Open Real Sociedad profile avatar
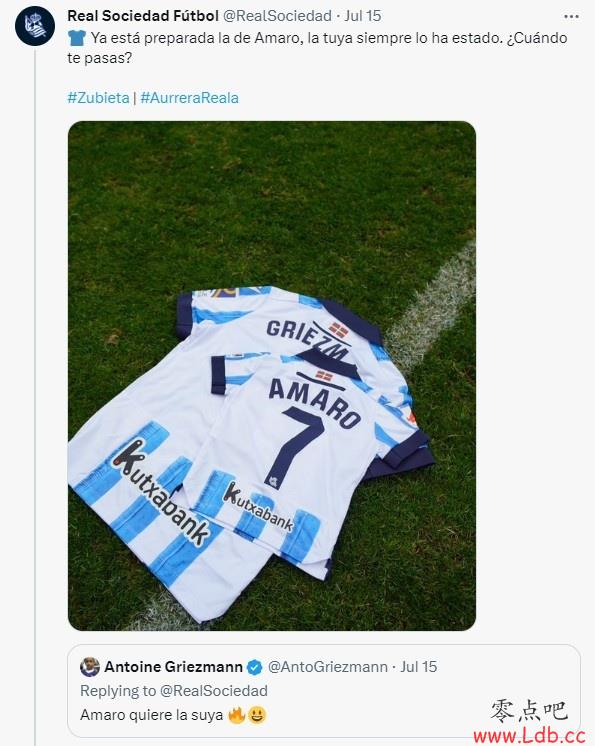This screenshot has width=595, height=746. pos(35,26)
